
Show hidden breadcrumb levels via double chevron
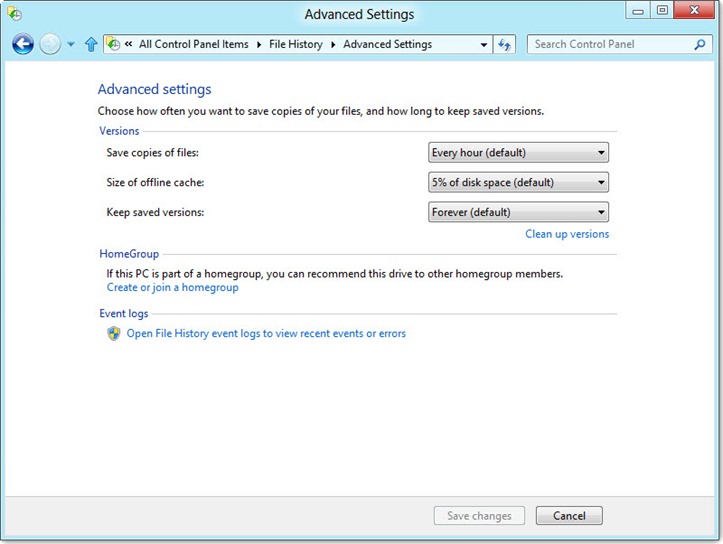129,44
